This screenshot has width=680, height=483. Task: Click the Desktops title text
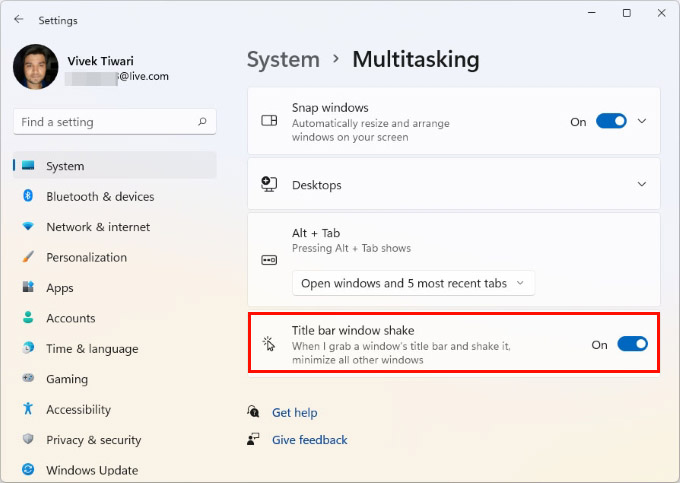[x=317, y=186]
